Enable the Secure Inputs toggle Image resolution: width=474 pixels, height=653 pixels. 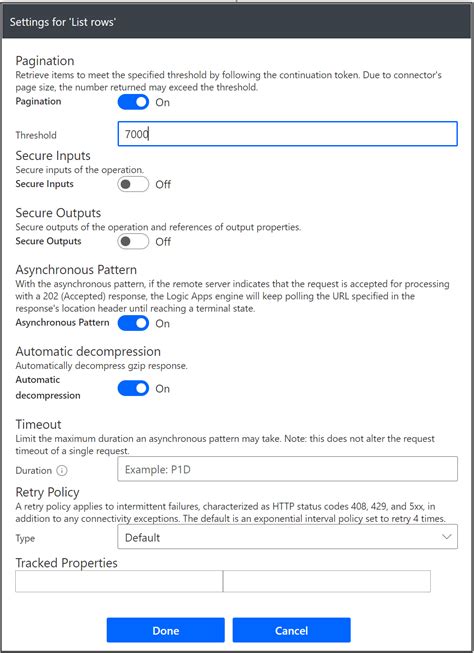pyautogui.click(x=133, y=184)
